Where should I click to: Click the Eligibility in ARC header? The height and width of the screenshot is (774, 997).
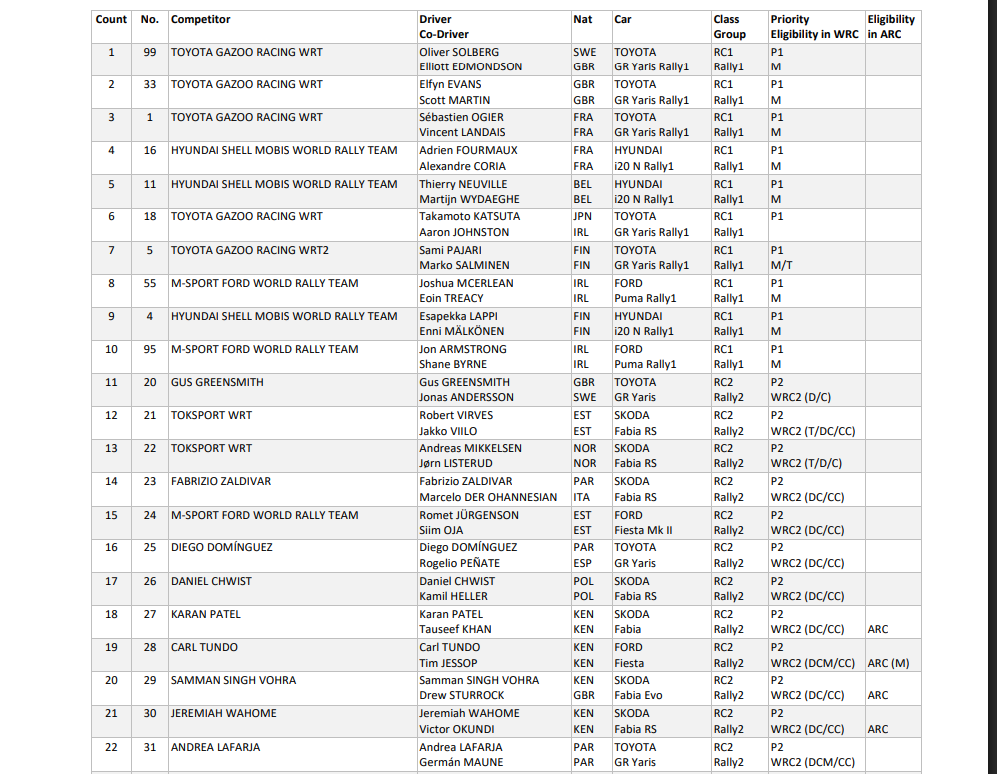tap(890, 26)
